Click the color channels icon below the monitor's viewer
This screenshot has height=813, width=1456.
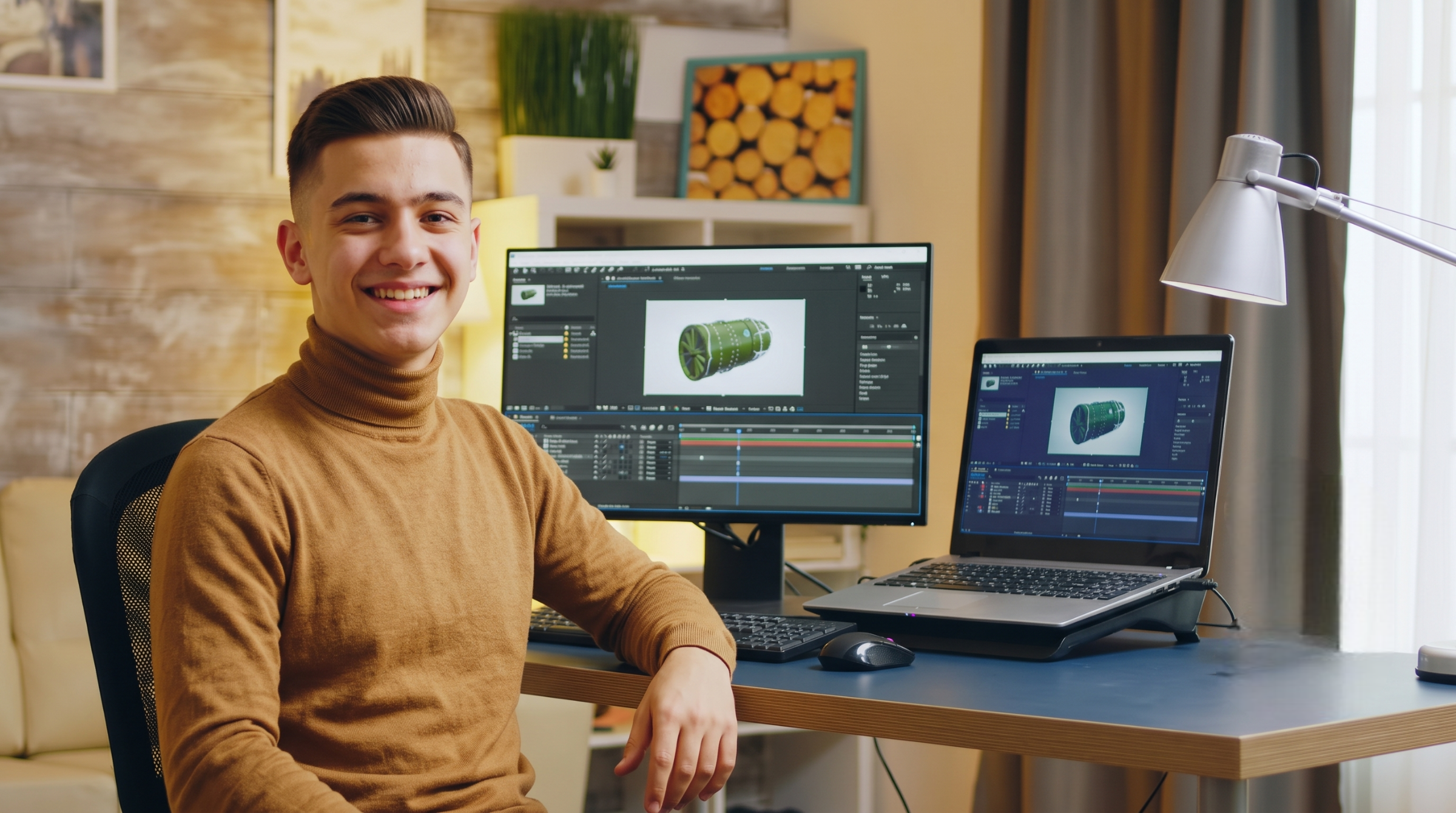(x=676, y=408)
